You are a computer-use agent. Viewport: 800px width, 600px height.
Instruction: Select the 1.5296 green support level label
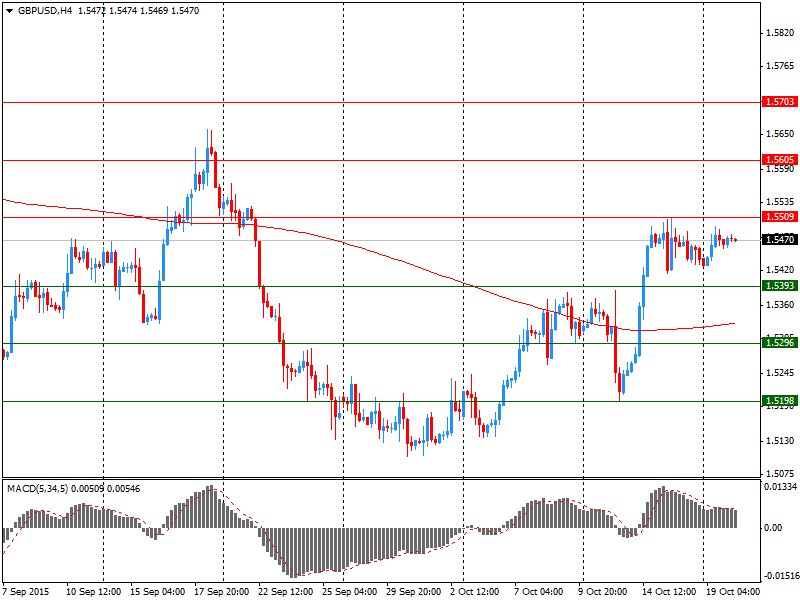tap(780, 343)
